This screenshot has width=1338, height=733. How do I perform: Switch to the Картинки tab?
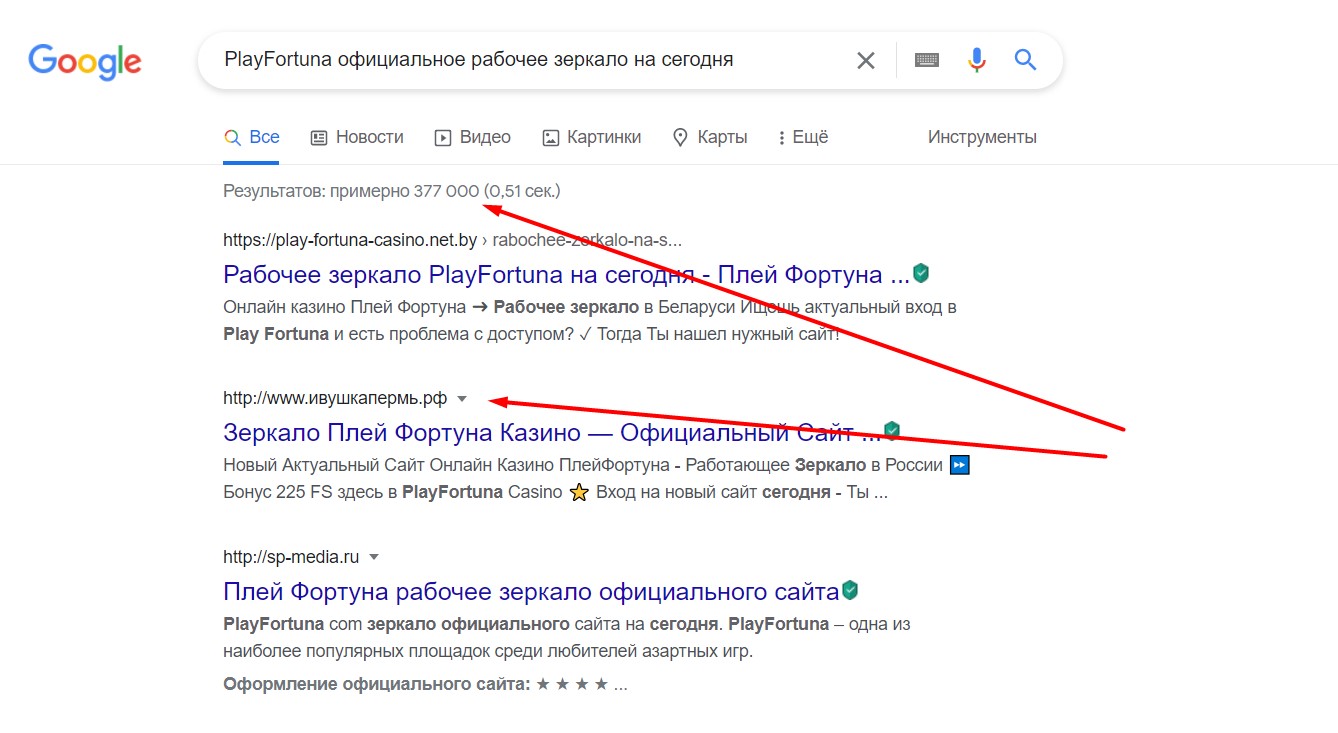click(x=591, y=137)
